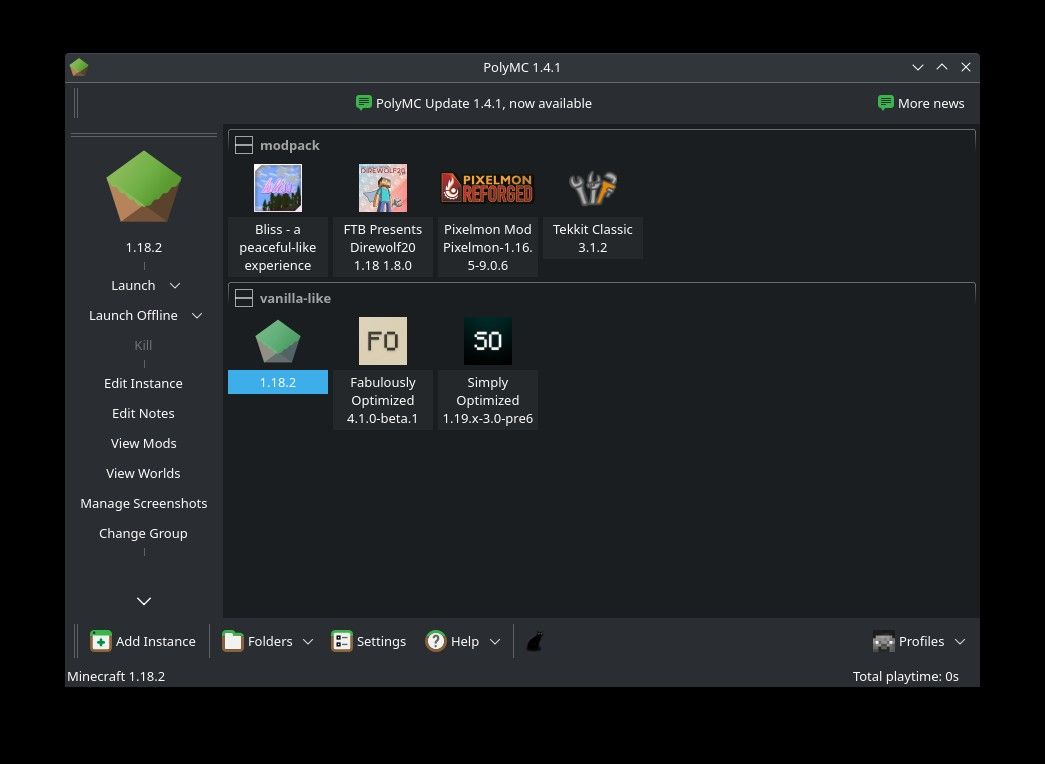Click the Folders folder icon
Screen dimensions: 1045x764
coord(233,641)
